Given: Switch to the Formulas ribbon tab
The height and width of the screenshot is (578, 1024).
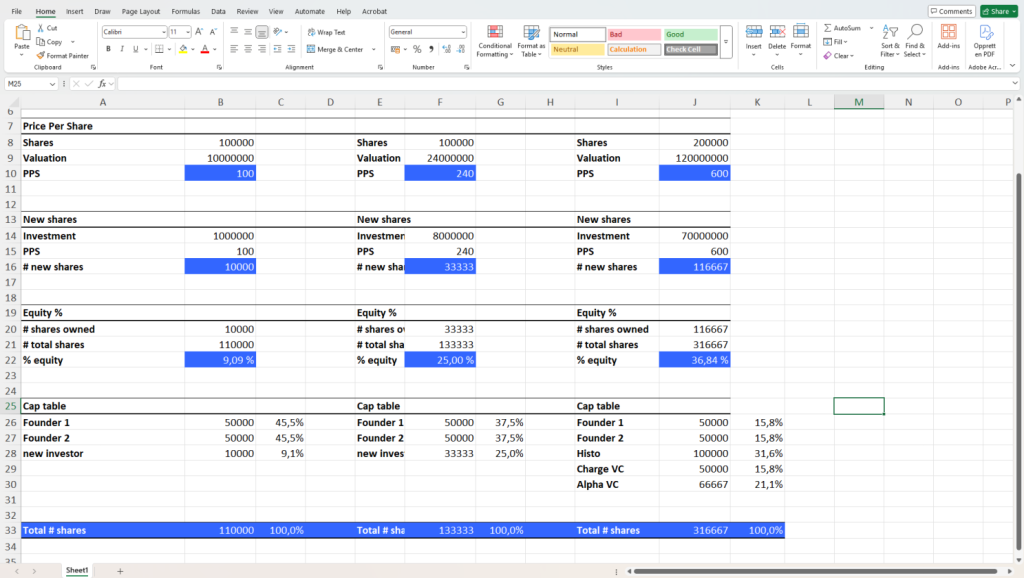Looking at the screenshot, I should (185, 11).
